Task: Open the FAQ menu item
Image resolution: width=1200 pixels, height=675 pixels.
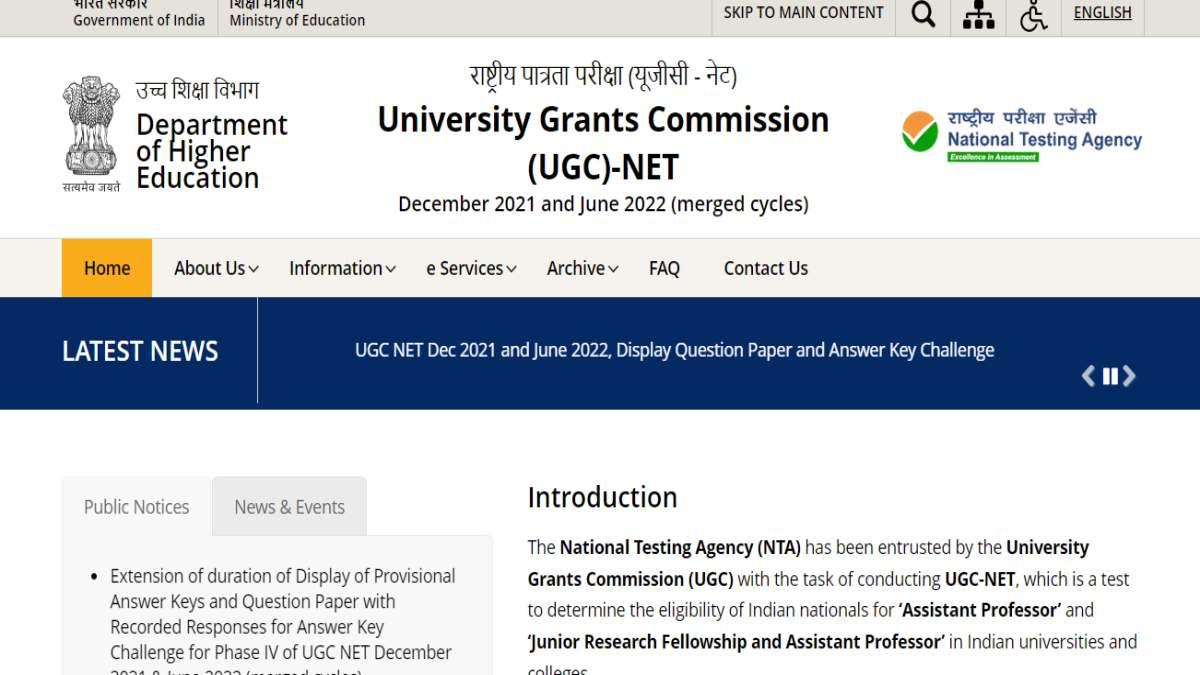Action: click(x=664, y=268)
